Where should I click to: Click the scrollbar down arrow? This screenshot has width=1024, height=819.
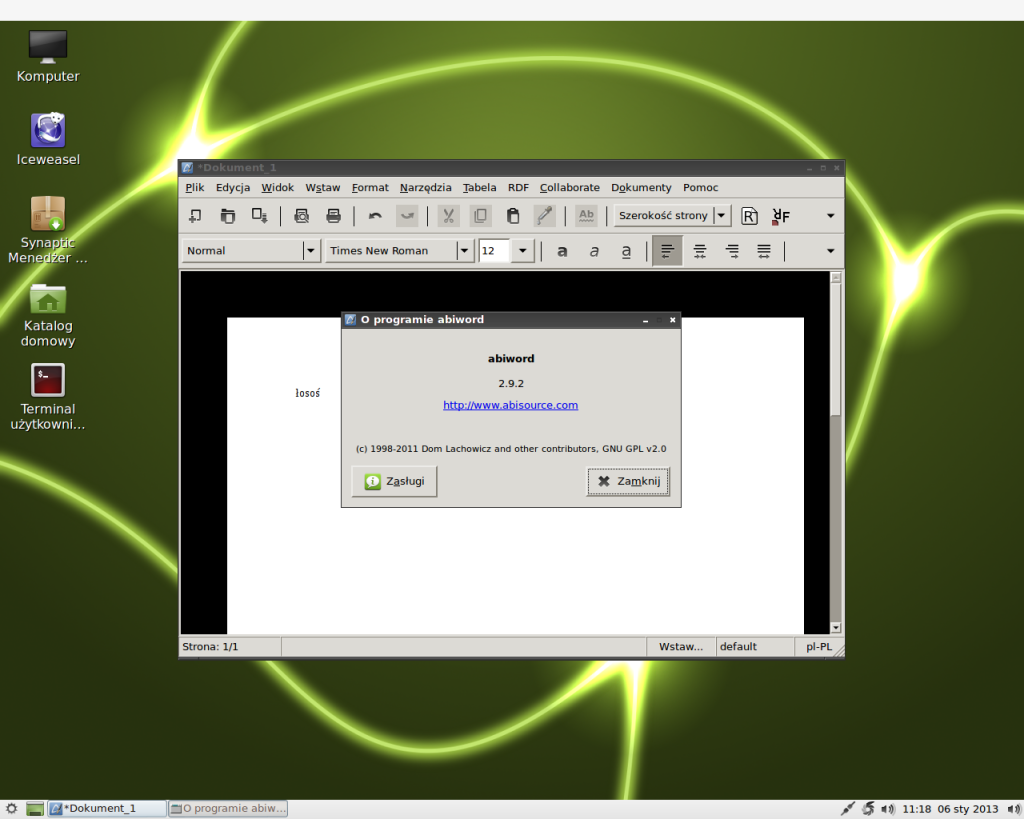(836, 628)
